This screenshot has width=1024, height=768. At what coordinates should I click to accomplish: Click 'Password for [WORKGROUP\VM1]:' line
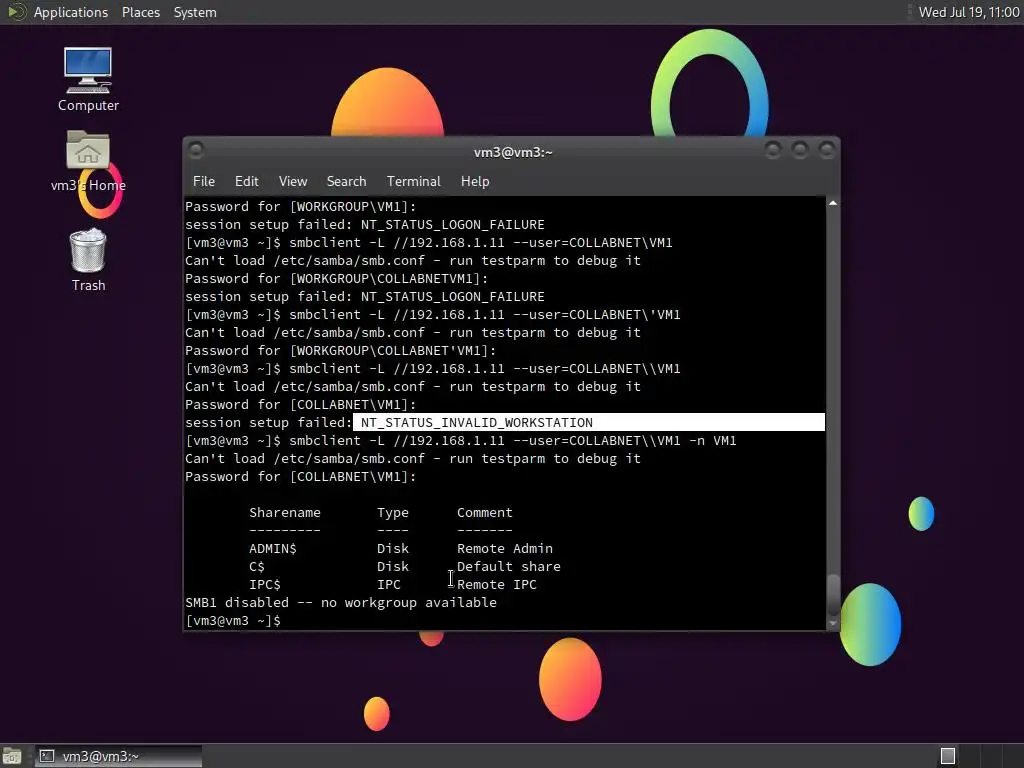pyautogui.click(x=300, y=206)
